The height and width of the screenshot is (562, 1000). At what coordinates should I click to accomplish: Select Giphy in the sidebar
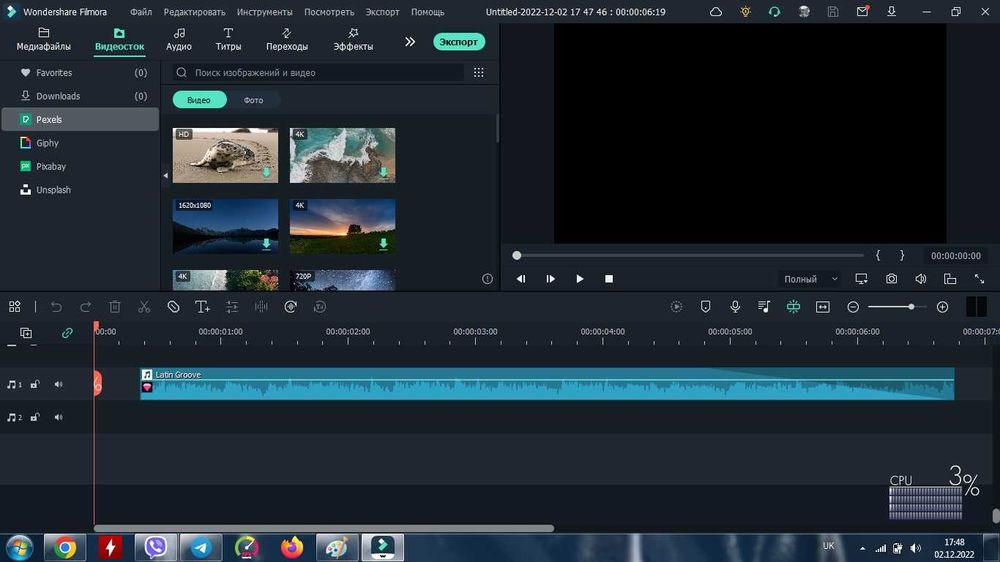tap(80, 143)
